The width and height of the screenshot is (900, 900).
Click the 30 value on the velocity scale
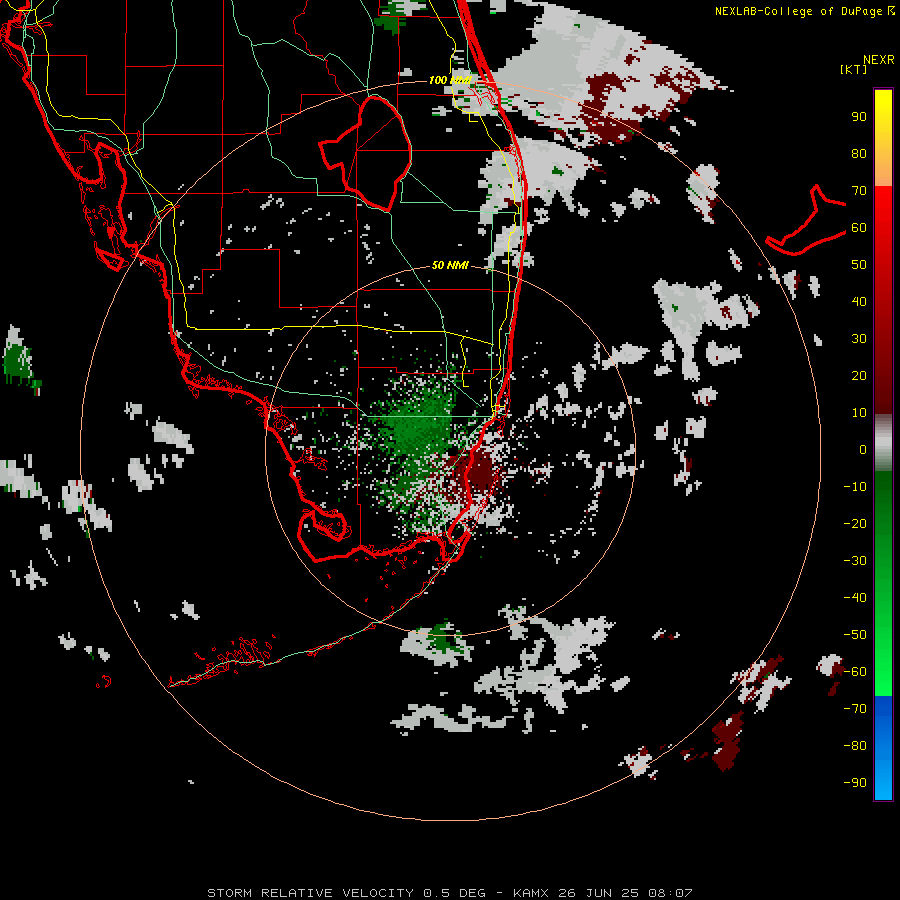pyautogui.click(x=859, y=339)
